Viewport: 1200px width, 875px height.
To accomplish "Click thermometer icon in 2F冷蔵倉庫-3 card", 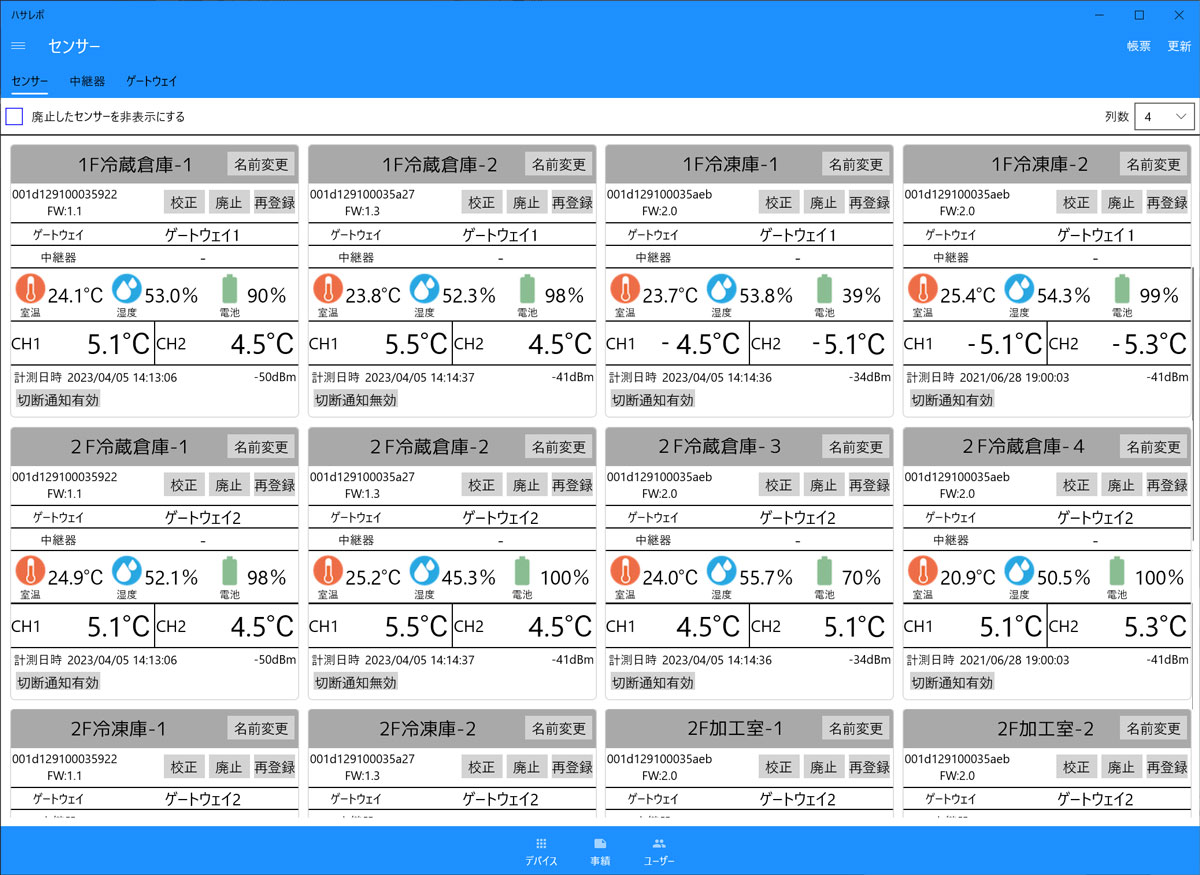I will point(626,573).
